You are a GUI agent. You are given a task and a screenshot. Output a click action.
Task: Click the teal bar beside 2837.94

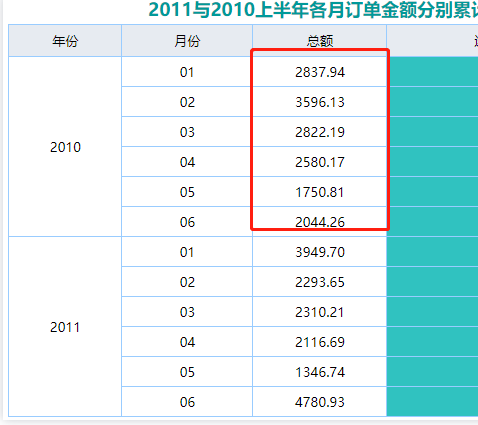[432, 72]
